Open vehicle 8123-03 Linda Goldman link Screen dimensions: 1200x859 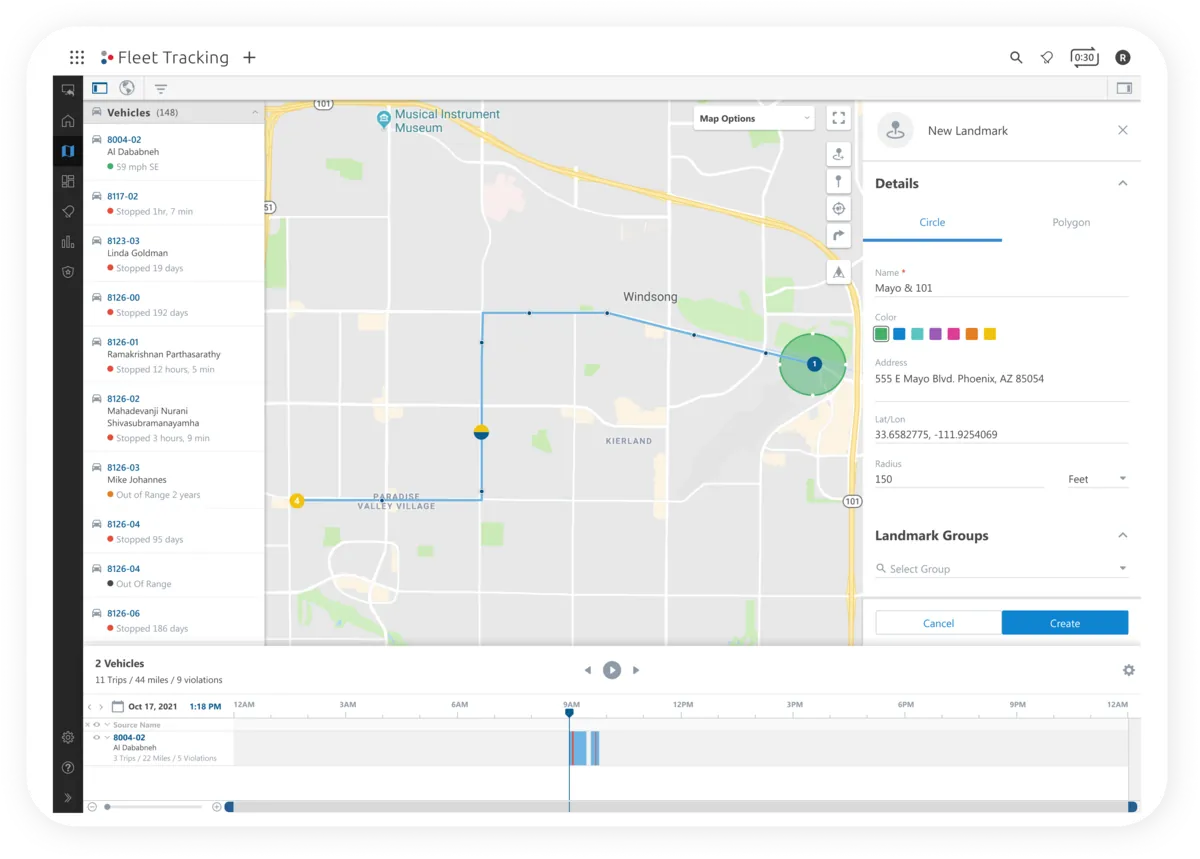coord(124,241)
